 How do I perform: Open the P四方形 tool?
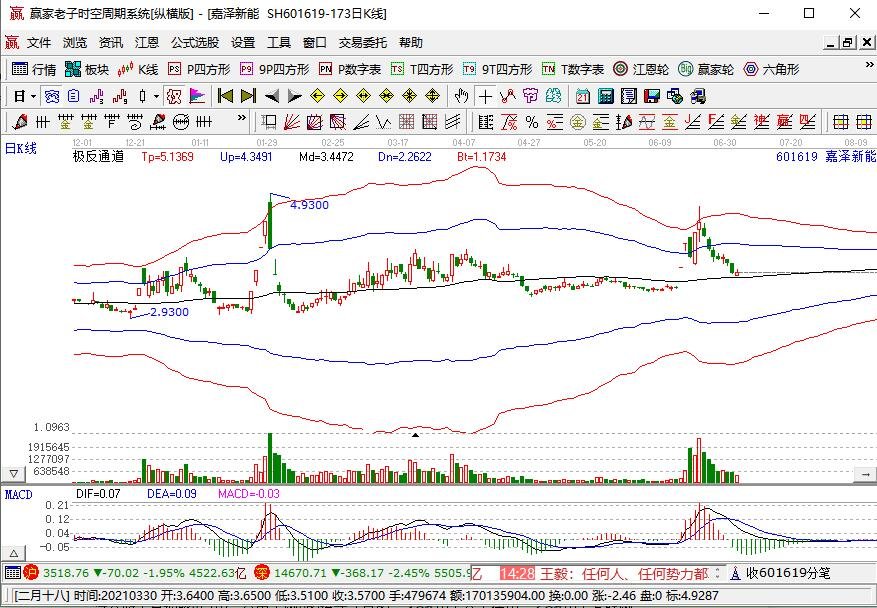(x=199, y=69)
